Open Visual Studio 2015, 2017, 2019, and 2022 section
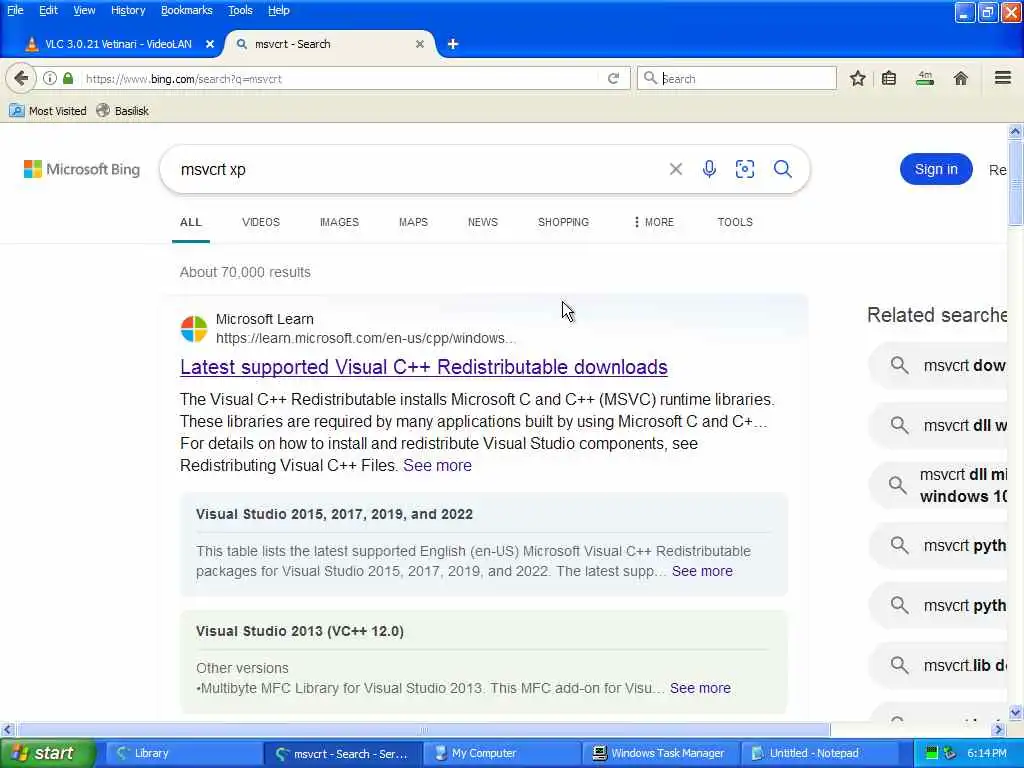This screenshot has width=1024, height=768. click(x=334, y=515)
